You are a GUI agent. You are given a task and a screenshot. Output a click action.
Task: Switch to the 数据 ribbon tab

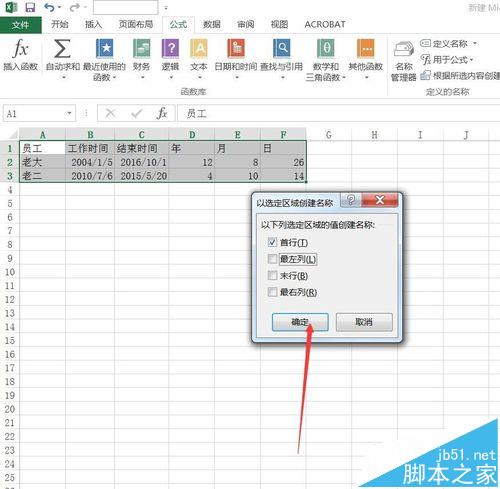[212, 24]
